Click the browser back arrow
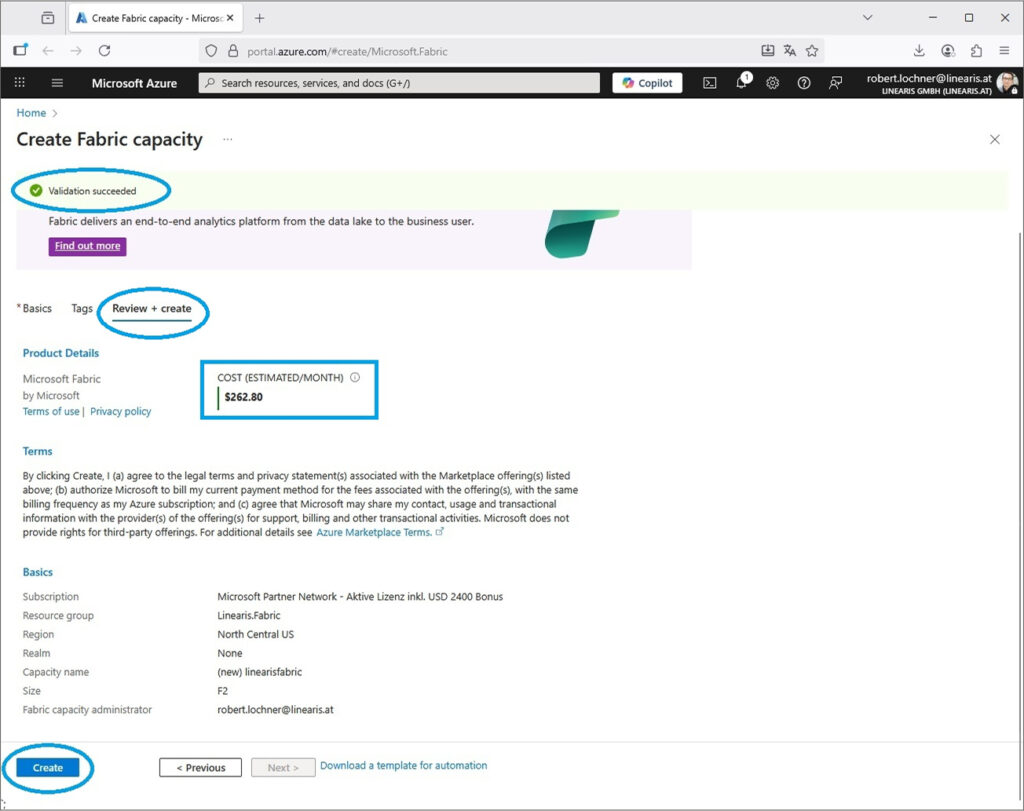Screen dimensions: 1024x811 click(x=48, y=51)
